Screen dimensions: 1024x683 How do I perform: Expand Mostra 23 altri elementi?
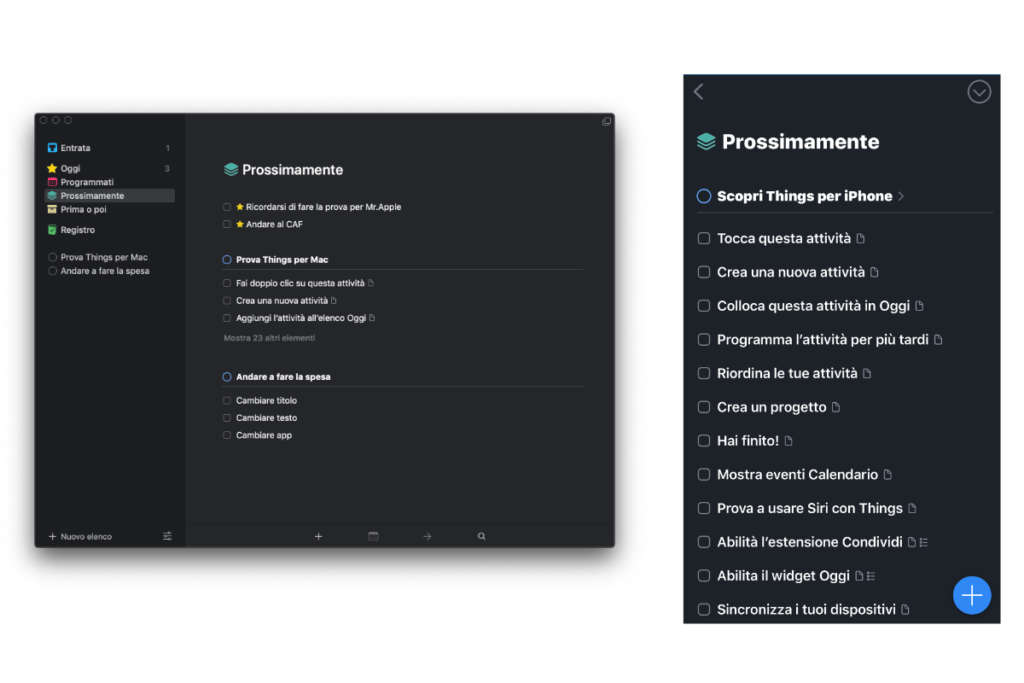[269, 338]
